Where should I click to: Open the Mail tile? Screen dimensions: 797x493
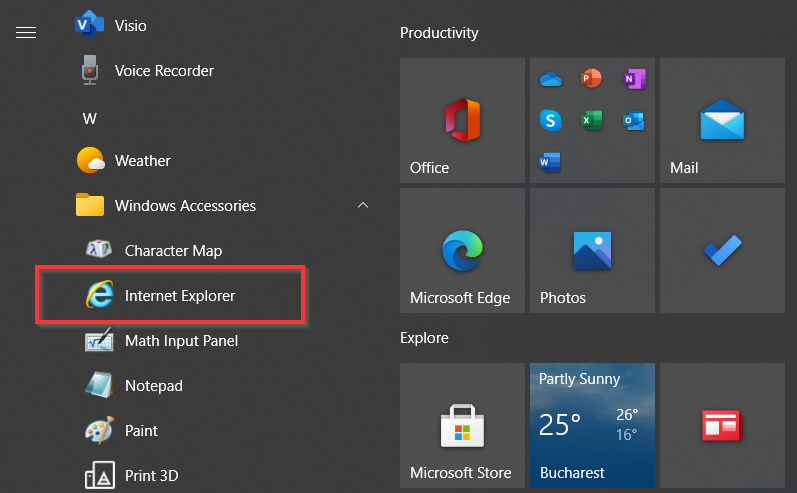[722, 120]
